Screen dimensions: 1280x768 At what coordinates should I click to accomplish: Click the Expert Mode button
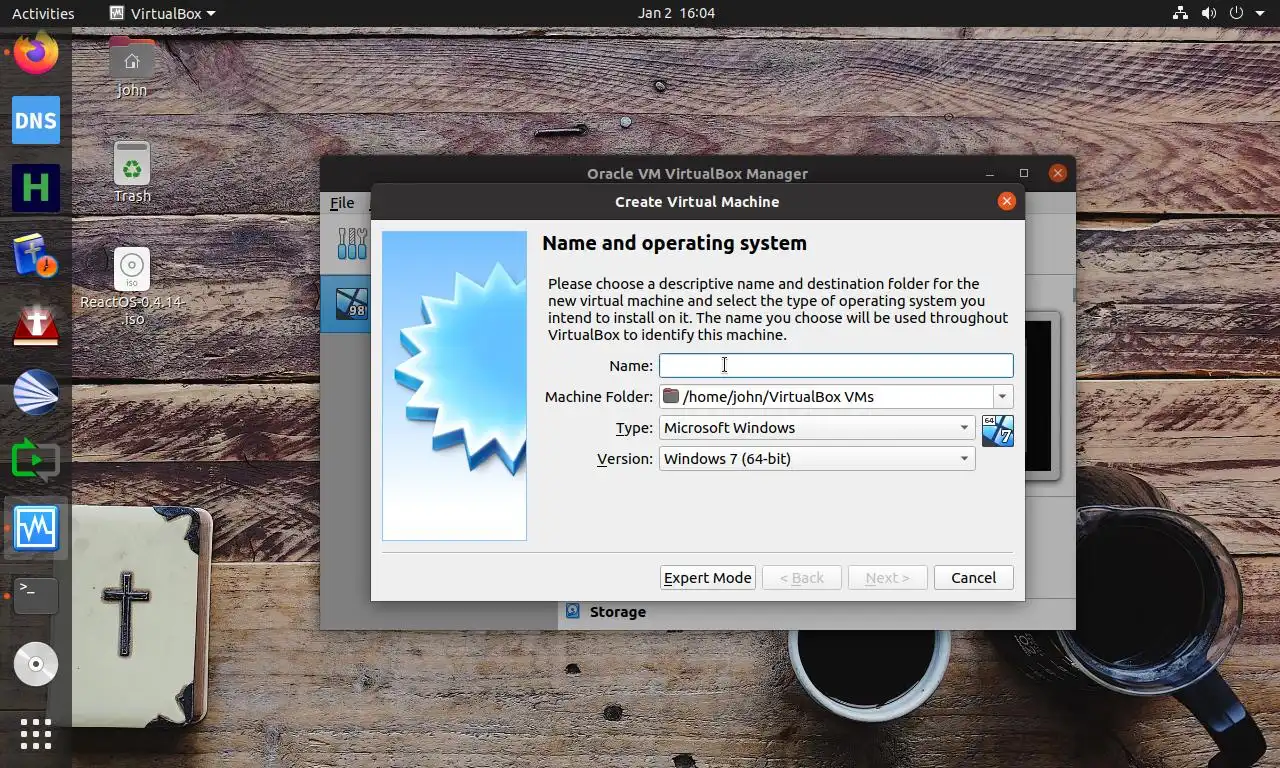tap(708, 578)
